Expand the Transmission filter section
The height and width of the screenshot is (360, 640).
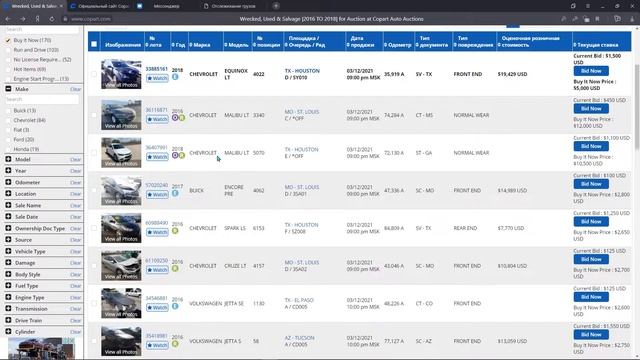coord(8,309)
